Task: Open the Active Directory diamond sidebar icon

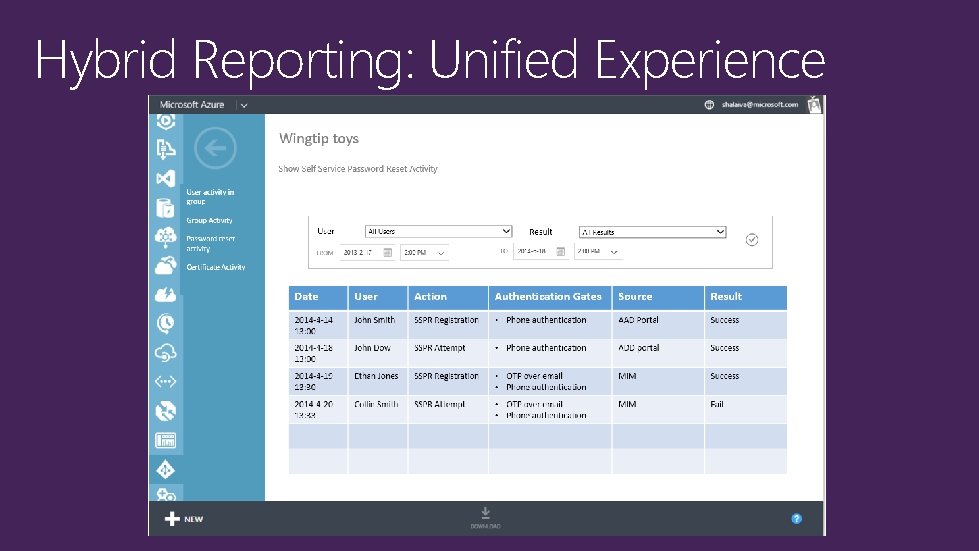Action: (165, 469)
